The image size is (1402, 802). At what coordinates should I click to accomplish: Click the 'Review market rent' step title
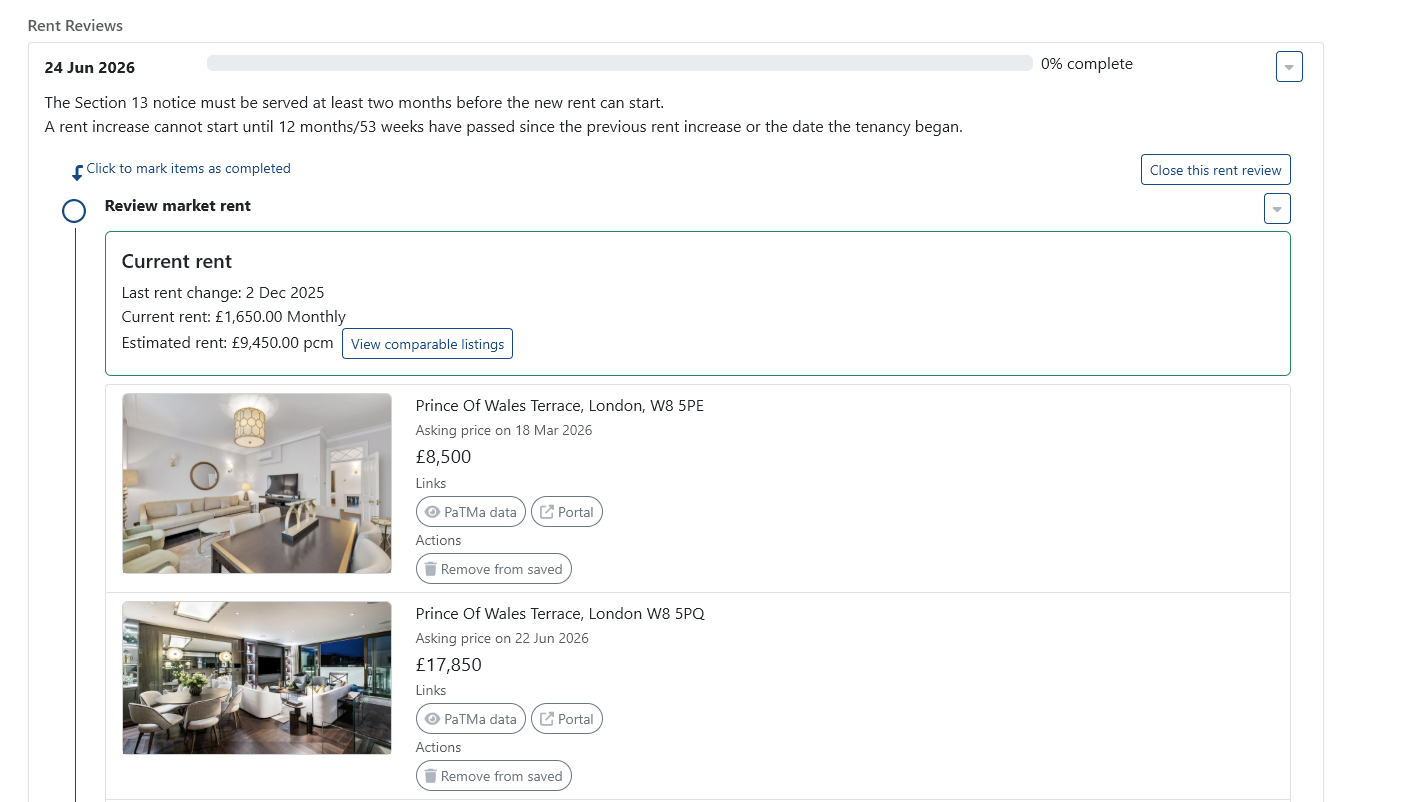[x=178, y=206]
